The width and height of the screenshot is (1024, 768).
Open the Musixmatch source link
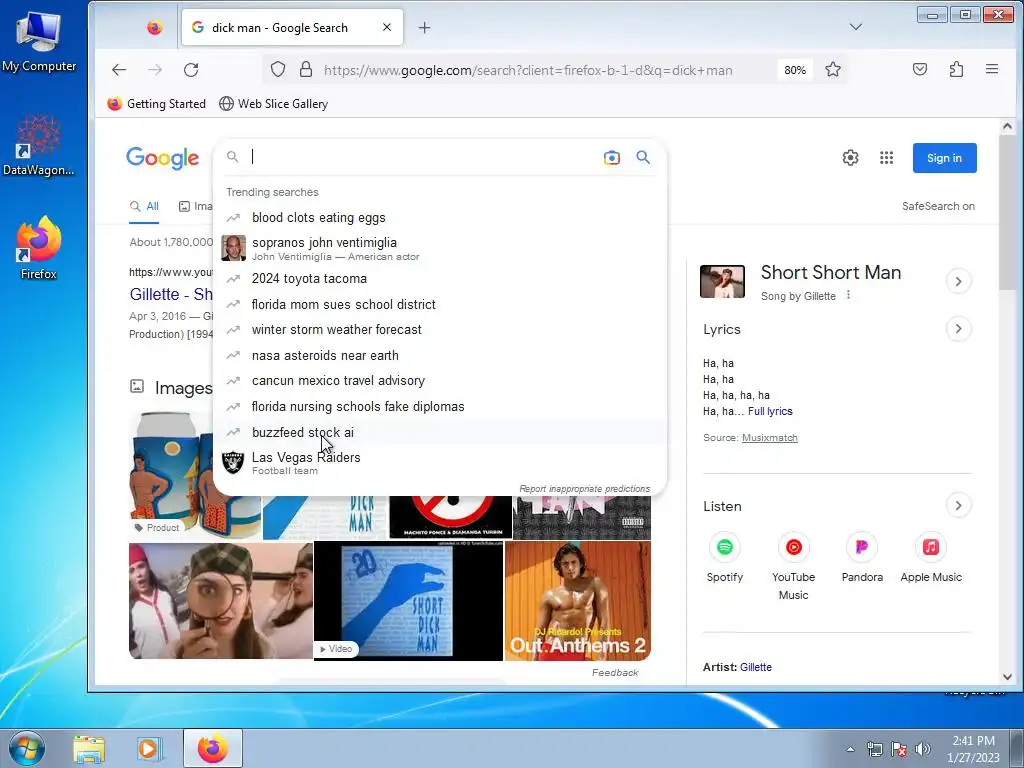[770, 438]
